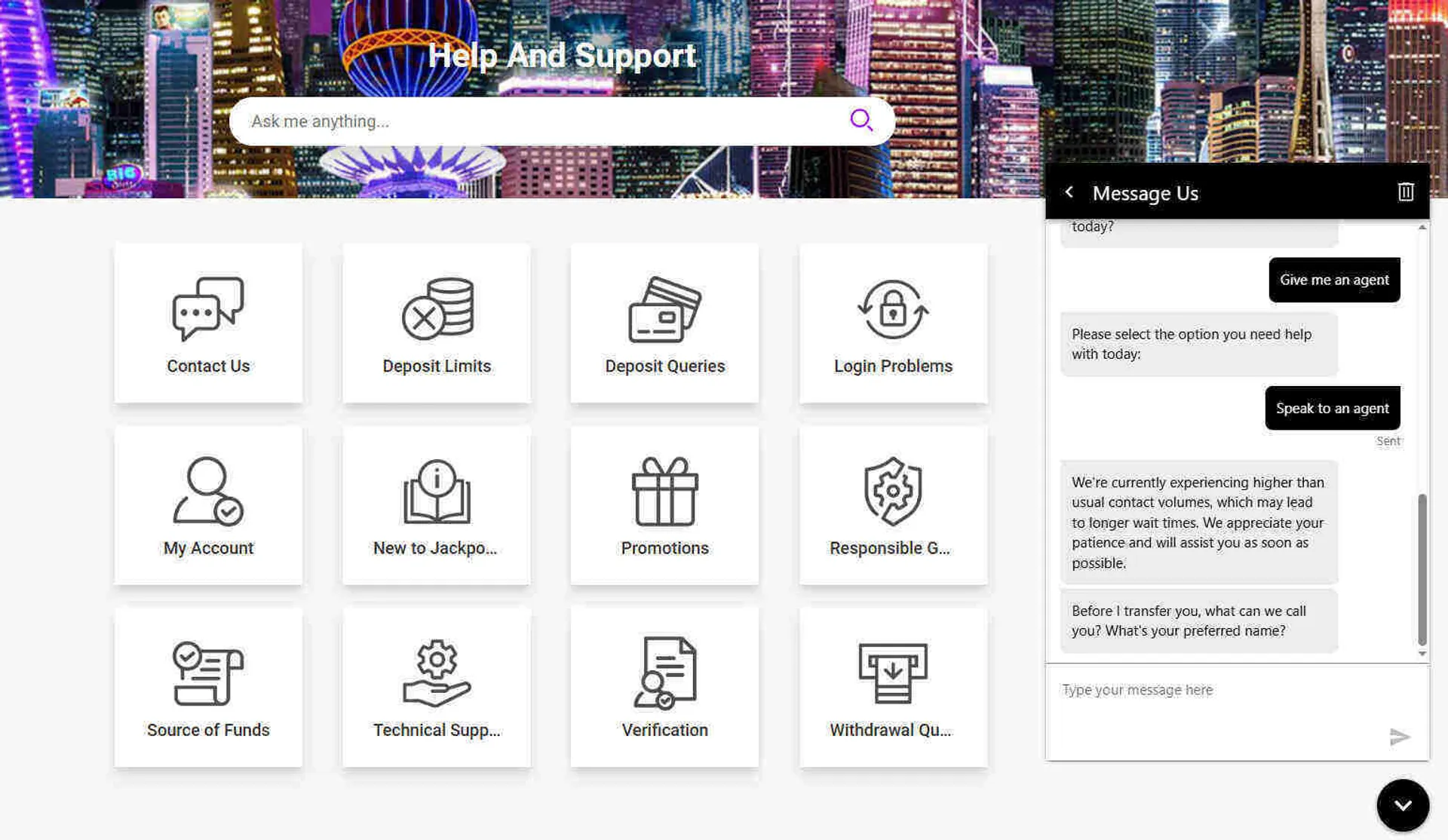Click the Give me an agent button
1448x840 pixels.
coord(1334,280)
